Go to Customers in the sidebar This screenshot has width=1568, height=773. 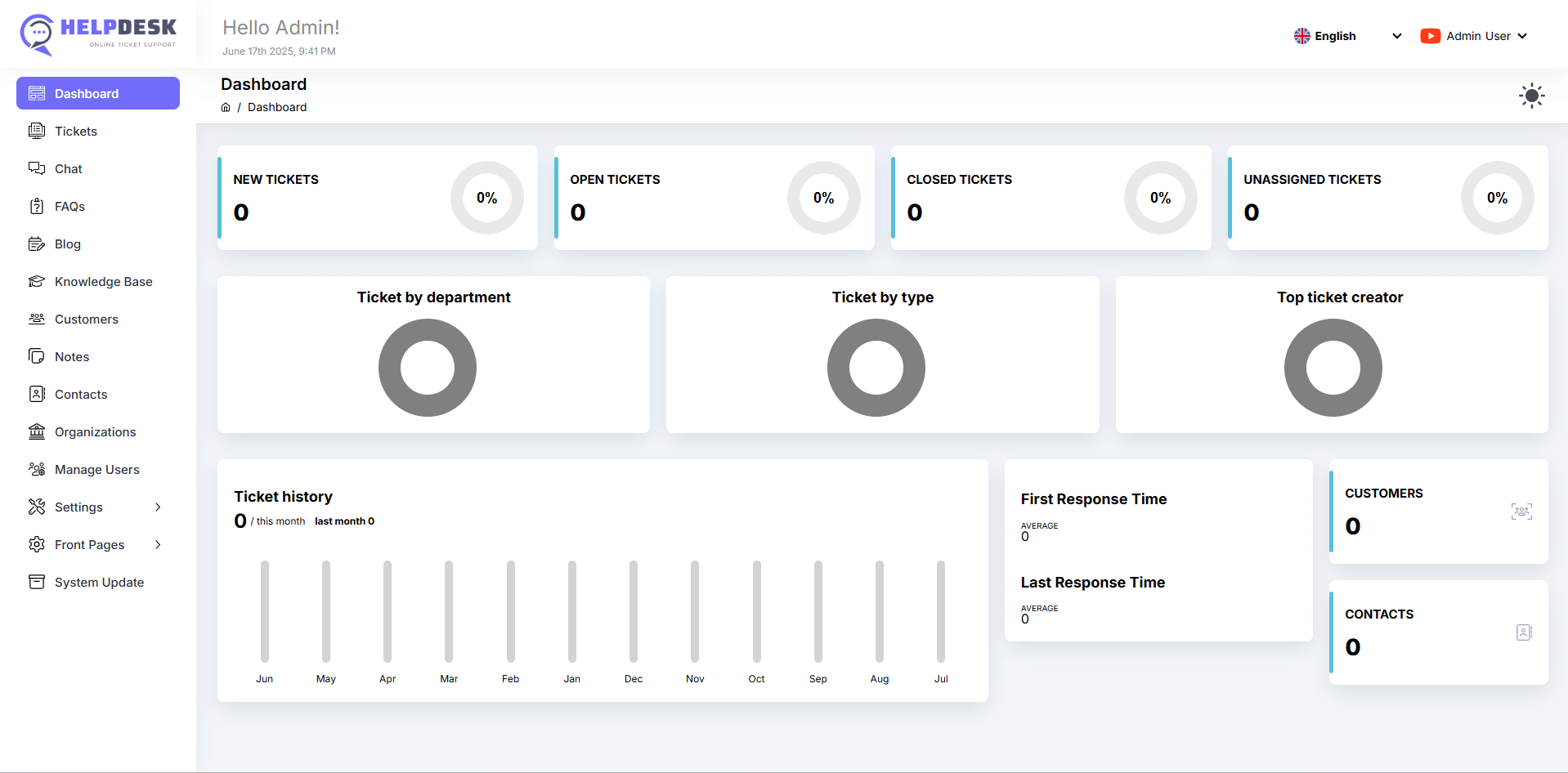(86, 319)
